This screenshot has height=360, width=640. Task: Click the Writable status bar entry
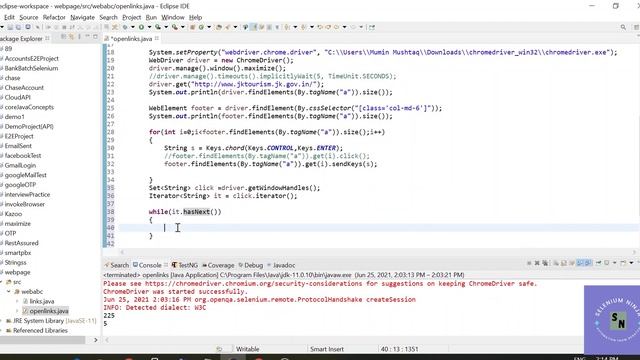pos(248,349)
